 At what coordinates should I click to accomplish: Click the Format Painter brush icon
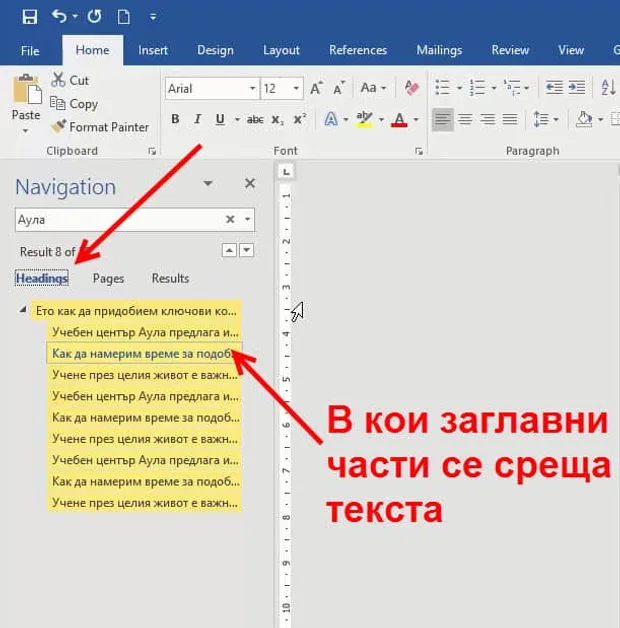[x=58, y=127]
